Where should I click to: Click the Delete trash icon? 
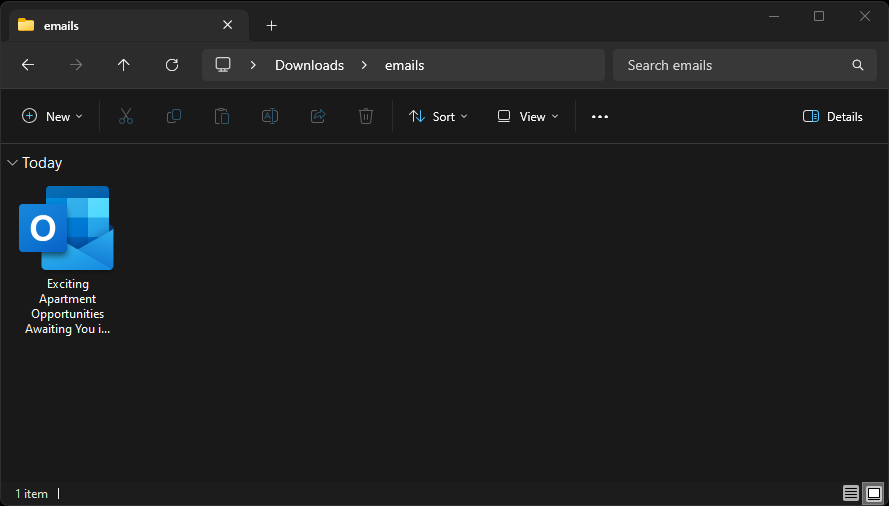[366, 116]
